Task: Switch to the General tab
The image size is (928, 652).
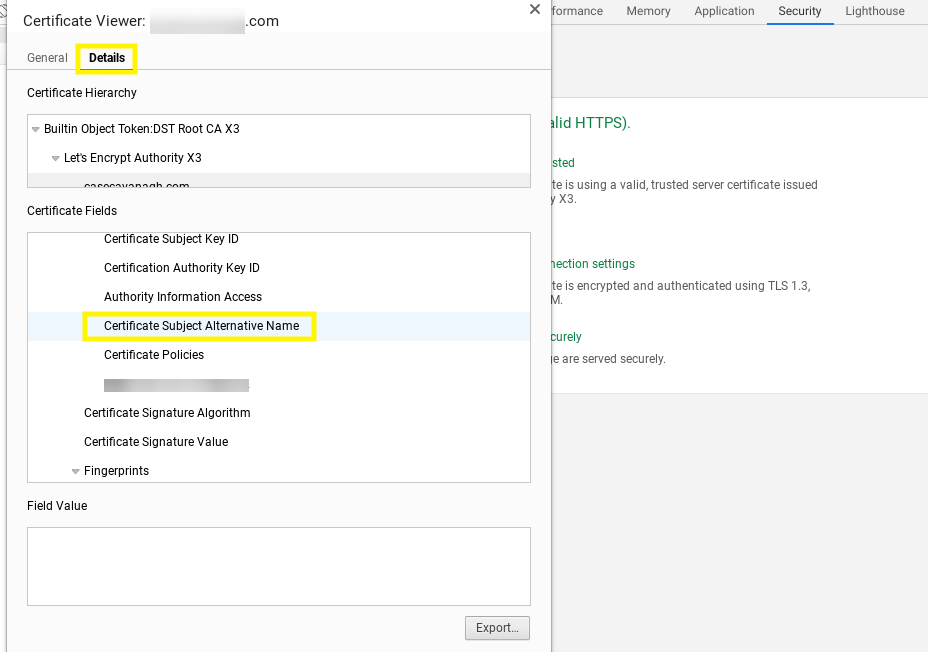Action: [47, 58]
